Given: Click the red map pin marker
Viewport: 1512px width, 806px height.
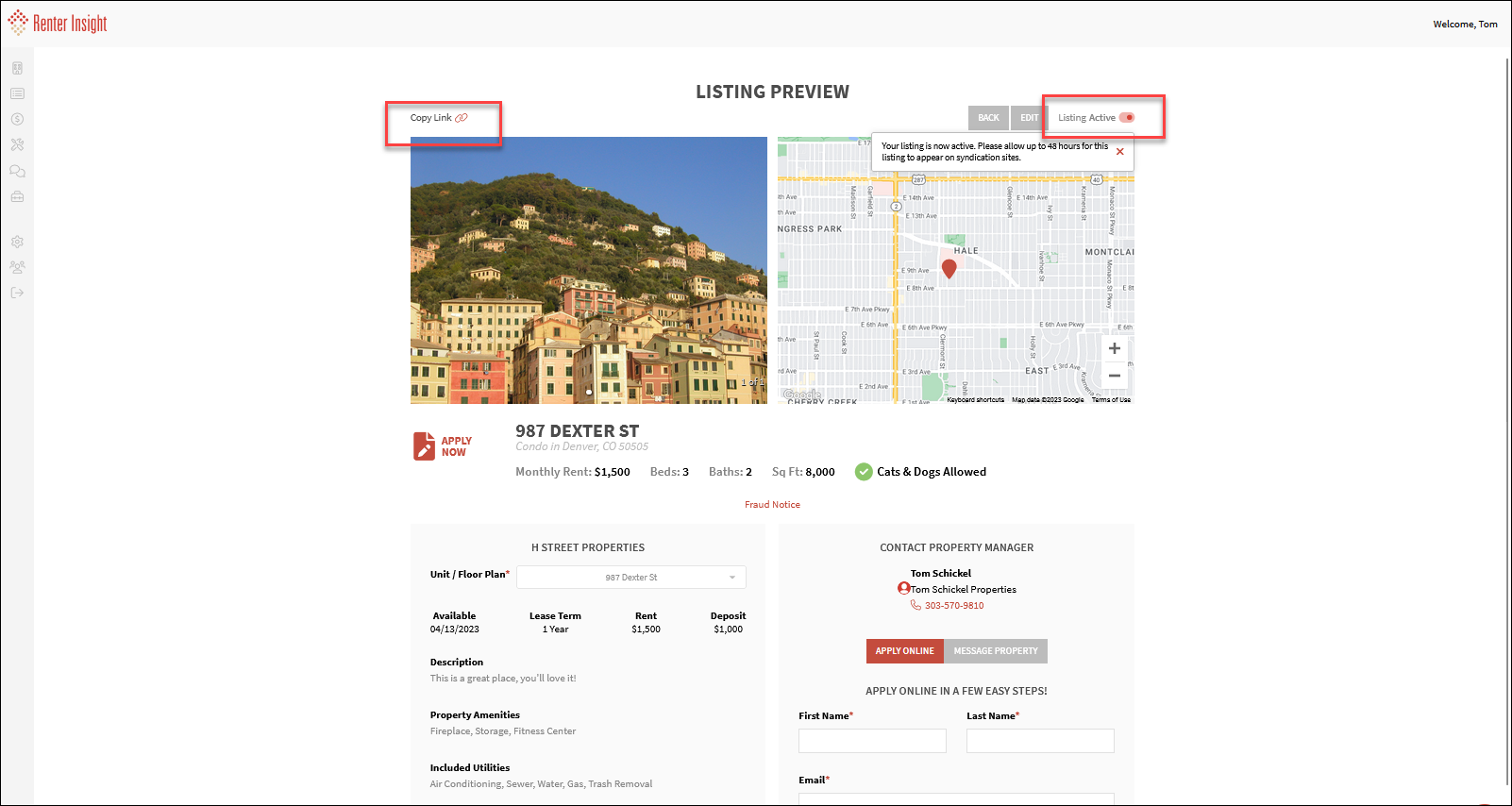Looking at the screenshot, I should 949,268.
